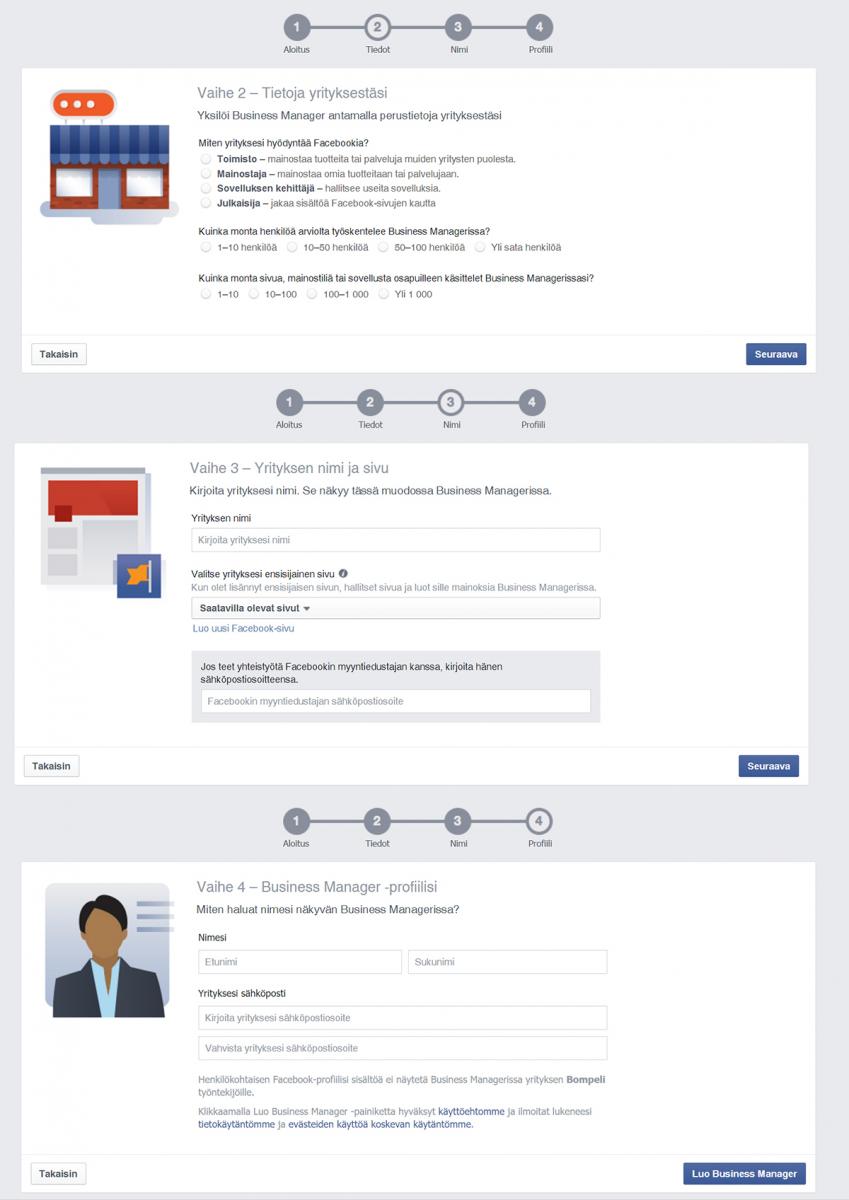Open Saatavilla olevat sivut dropdown
The height and width of the screenshot is (1200, 849).
tap(396, 608)
